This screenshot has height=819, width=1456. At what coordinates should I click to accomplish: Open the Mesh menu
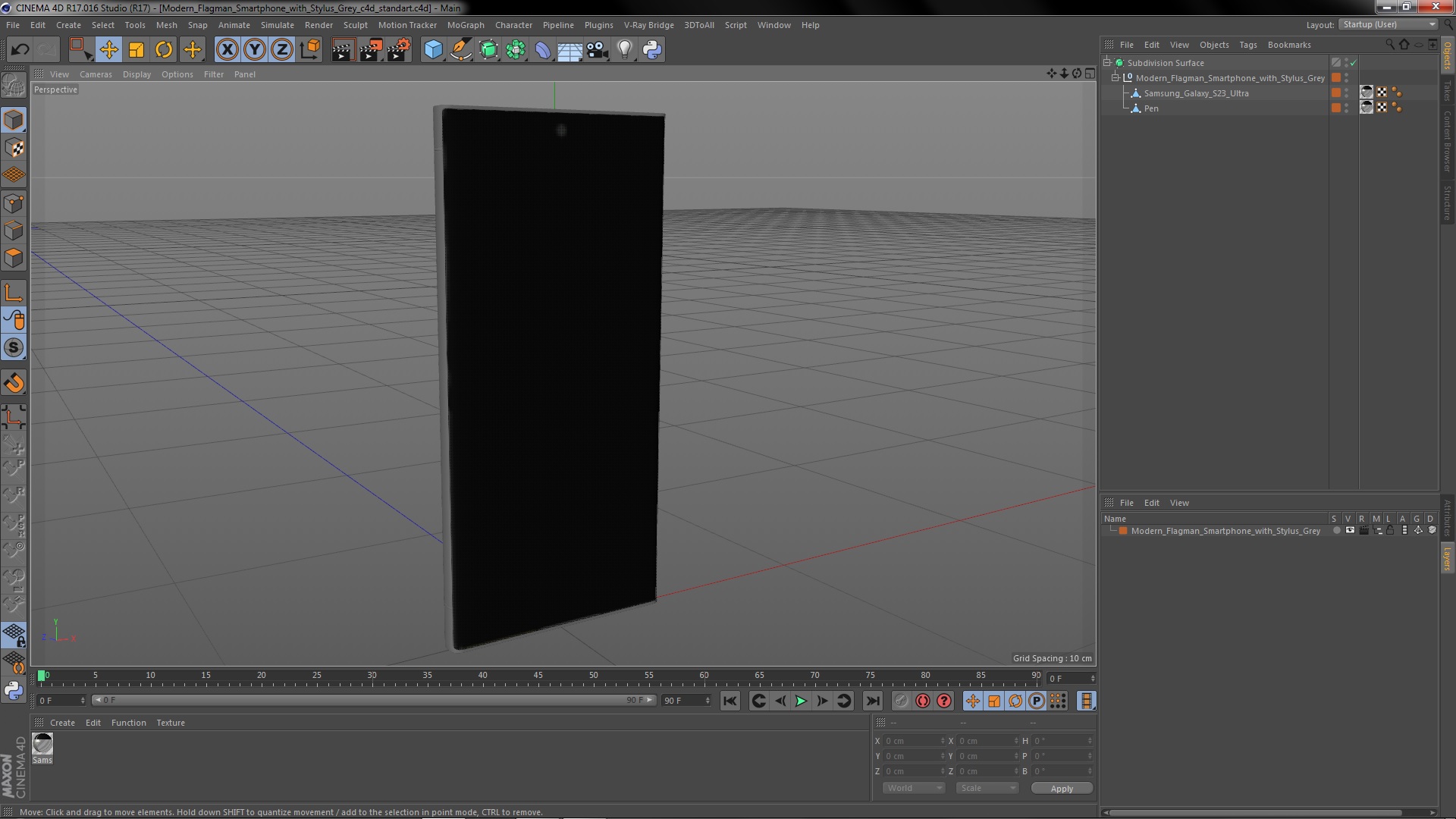click(x=167, y=24)
